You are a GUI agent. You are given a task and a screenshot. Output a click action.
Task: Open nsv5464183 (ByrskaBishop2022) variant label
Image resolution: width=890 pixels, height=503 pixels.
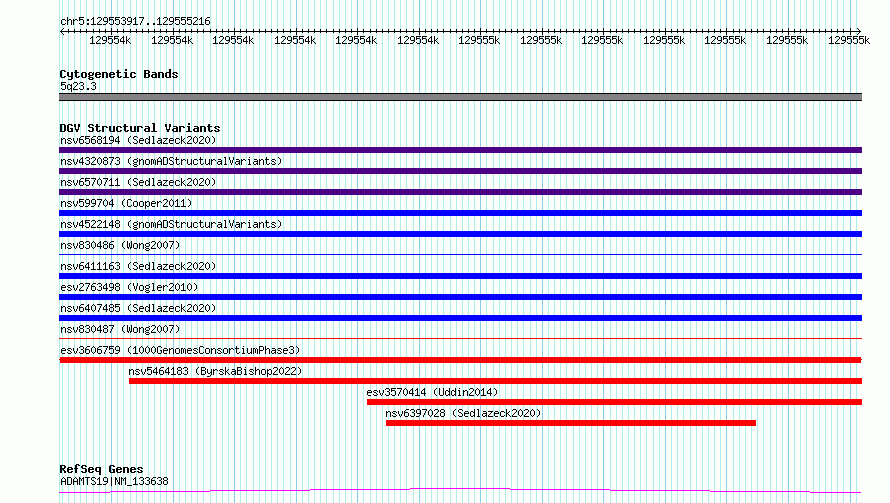215,371
